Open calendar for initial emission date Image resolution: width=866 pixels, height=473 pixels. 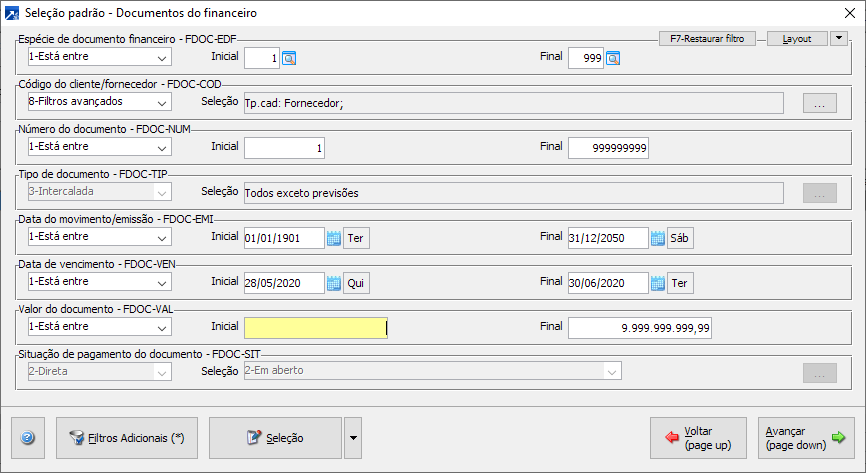click(334, 238)
